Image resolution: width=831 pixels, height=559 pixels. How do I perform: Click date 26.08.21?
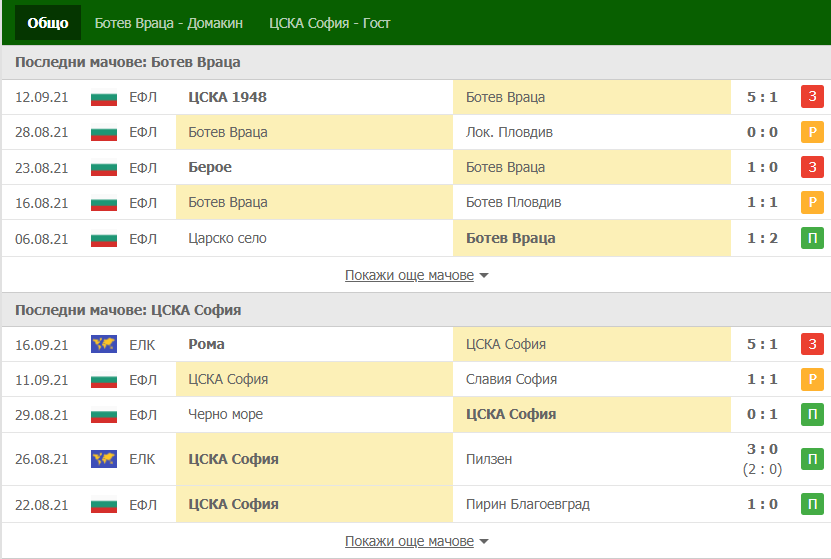click(x=42, y=459)
